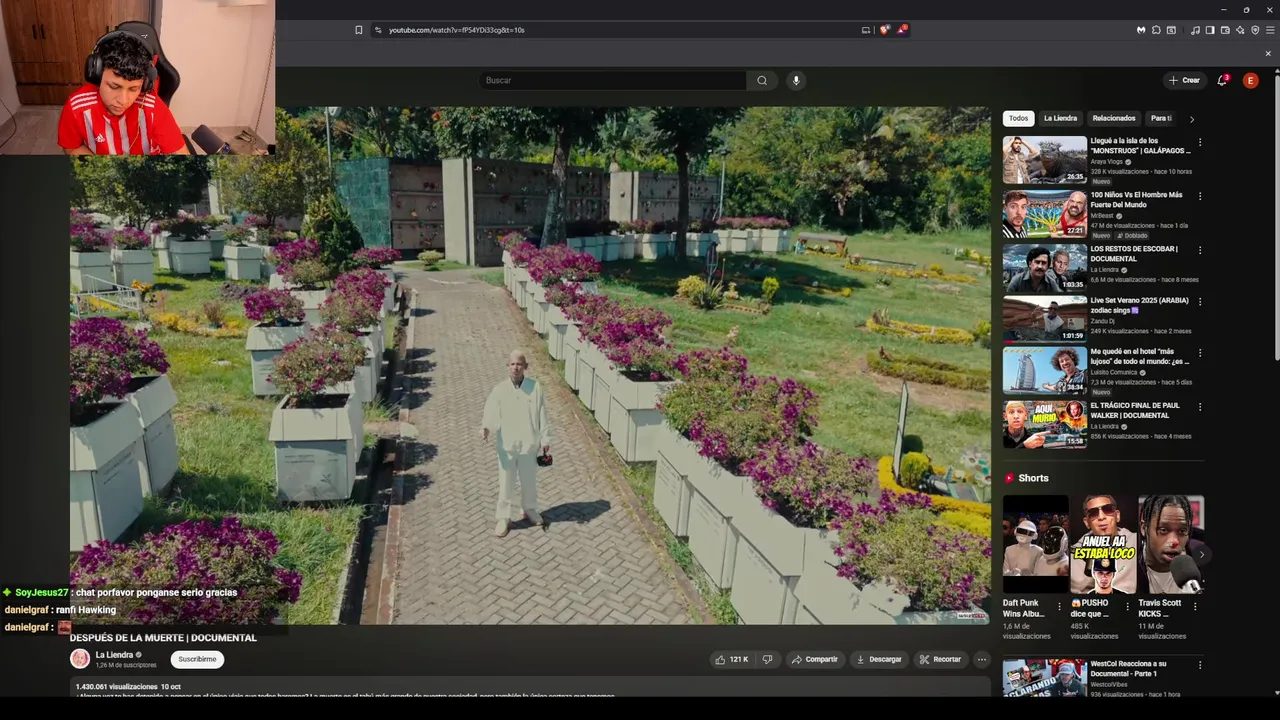Click the cast/screen icon in address bar
This screenshot has width=1280, height=720.
(x=866, y=30)
